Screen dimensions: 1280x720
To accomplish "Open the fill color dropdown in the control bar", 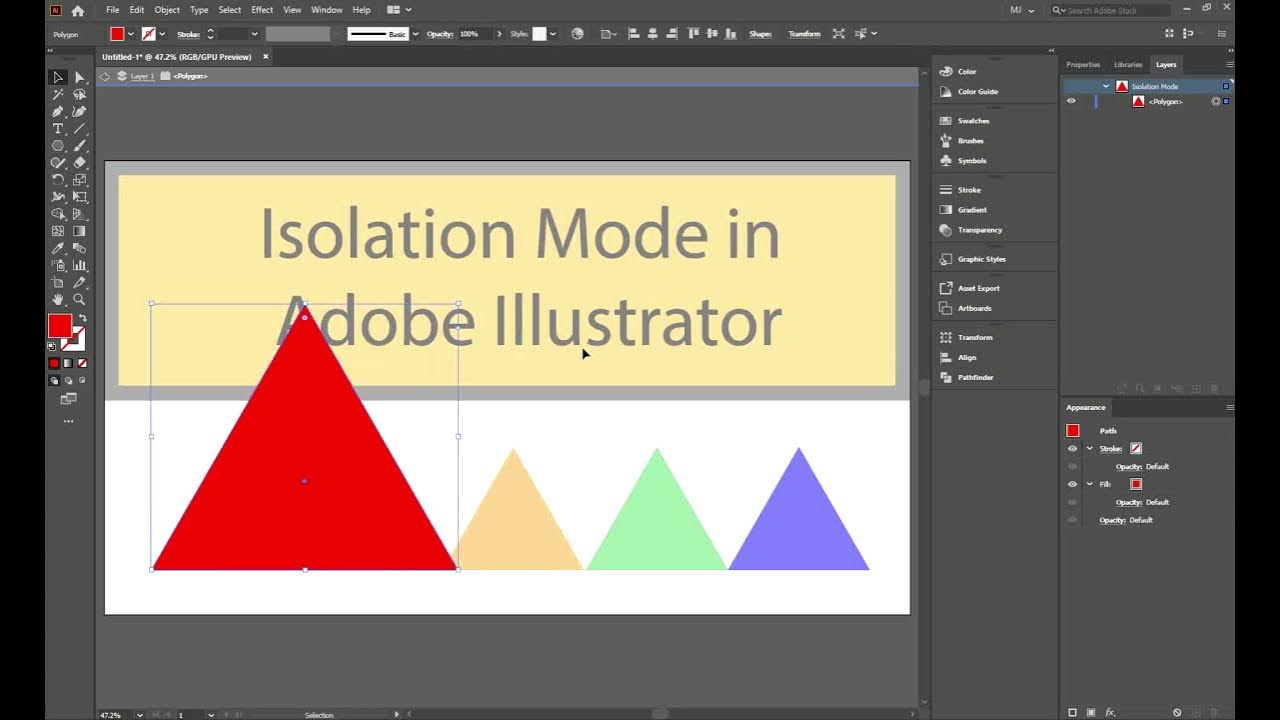I will [x=130, y=34].
